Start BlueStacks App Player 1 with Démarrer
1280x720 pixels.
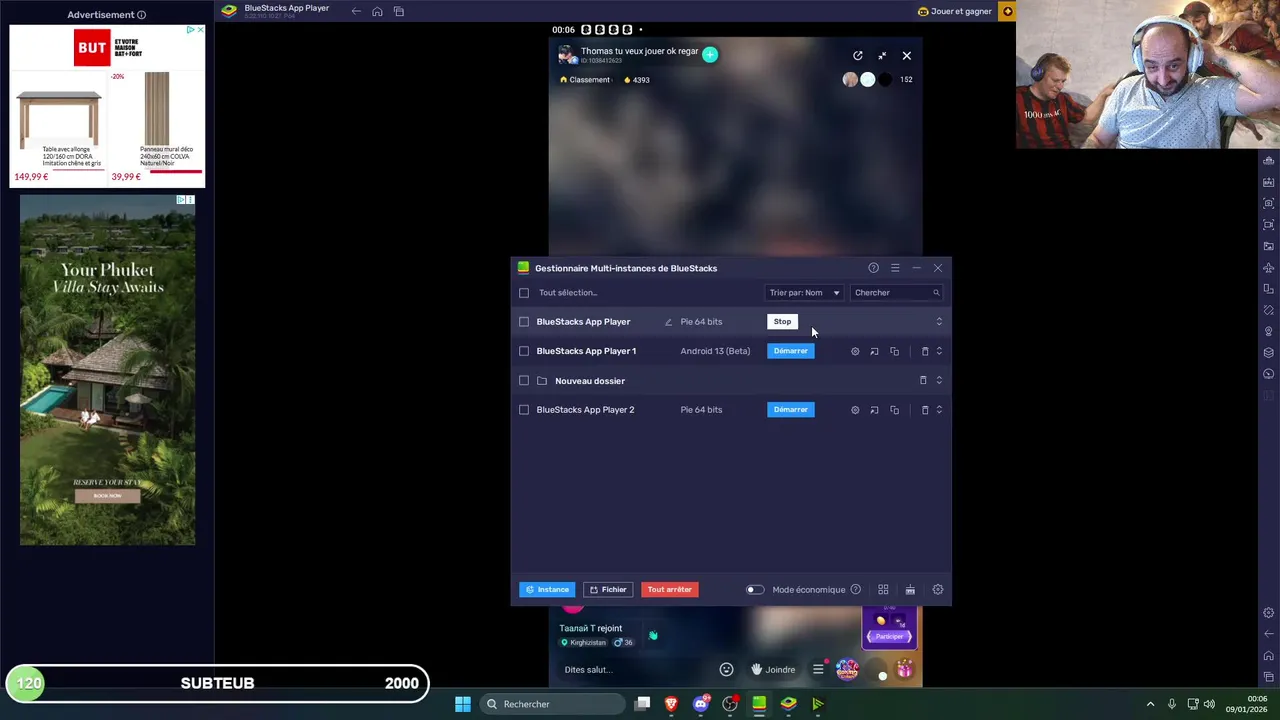pyautogui.click(x=791, y=351)
